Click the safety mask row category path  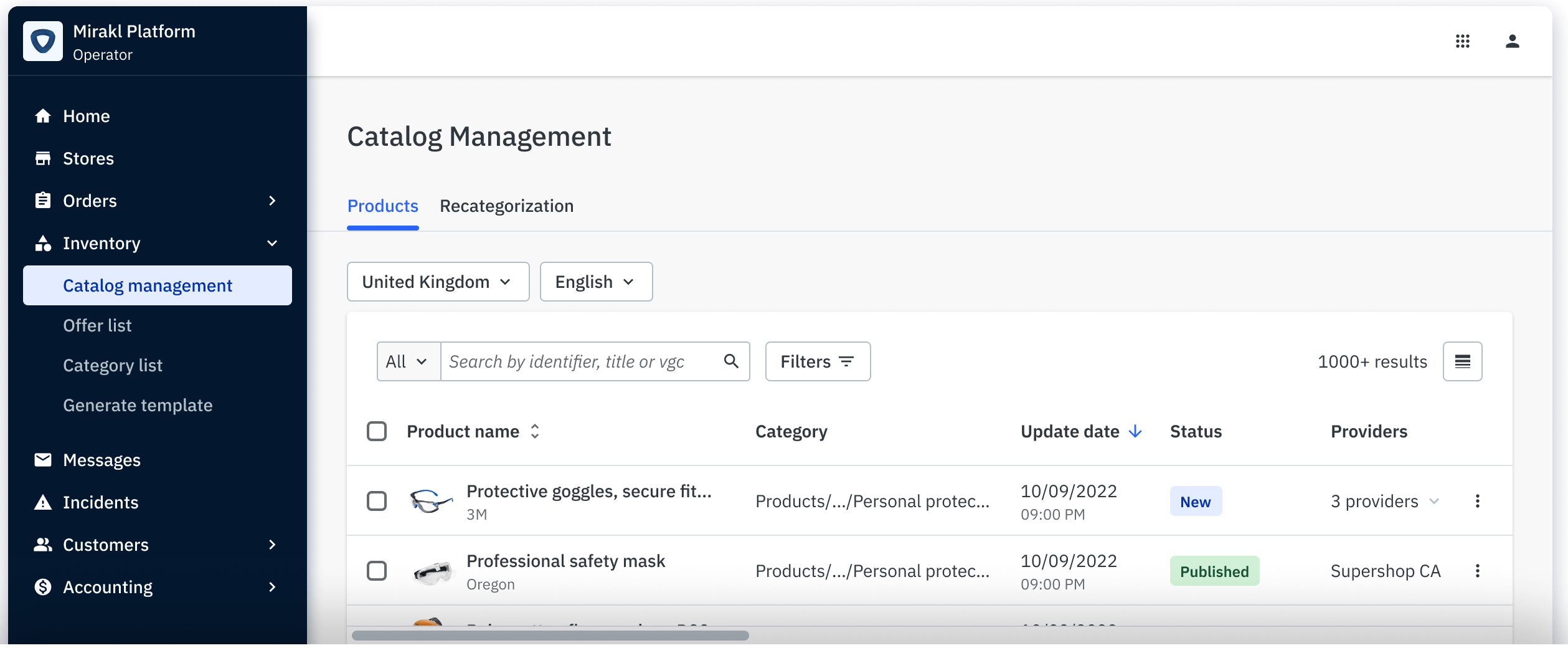pos(872,571)
